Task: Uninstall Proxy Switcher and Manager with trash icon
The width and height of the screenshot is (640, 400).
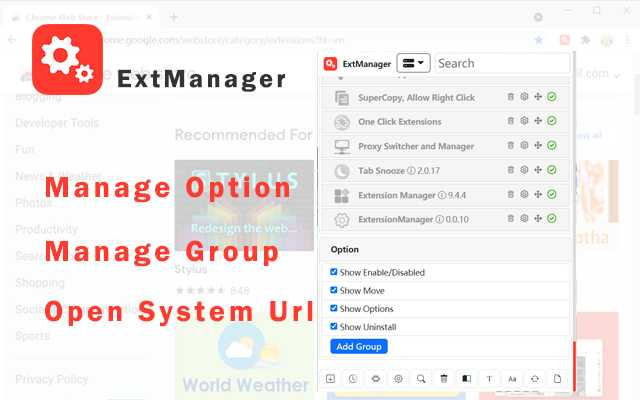Action: click(511, 145)
